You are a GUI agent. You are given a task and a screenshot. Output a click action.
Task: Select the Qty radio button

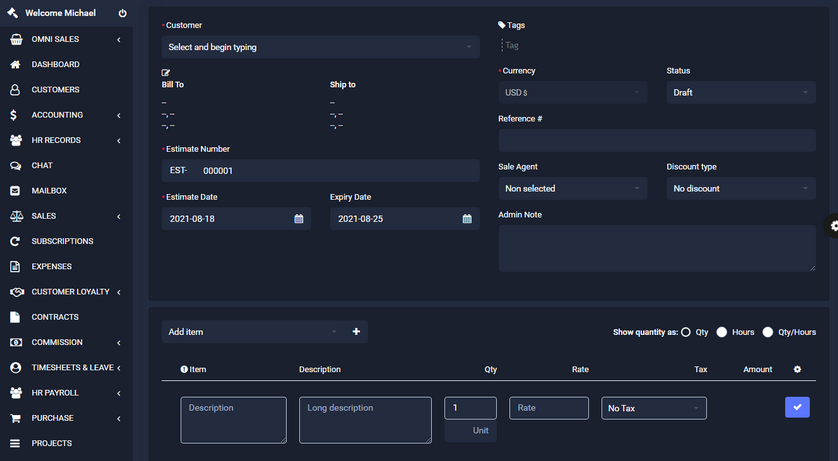click(x=686, y=332)
